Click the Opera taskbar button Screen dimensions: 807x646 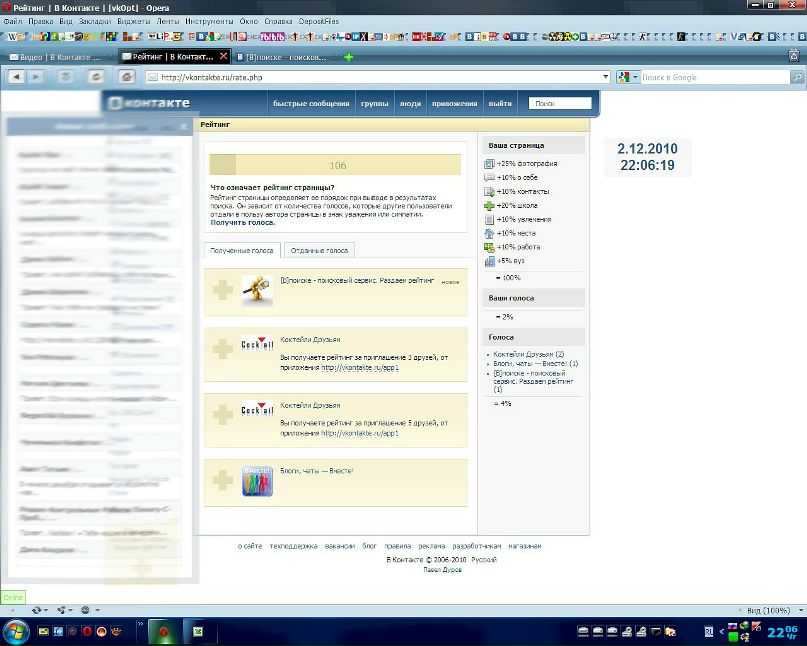[163, 632]
